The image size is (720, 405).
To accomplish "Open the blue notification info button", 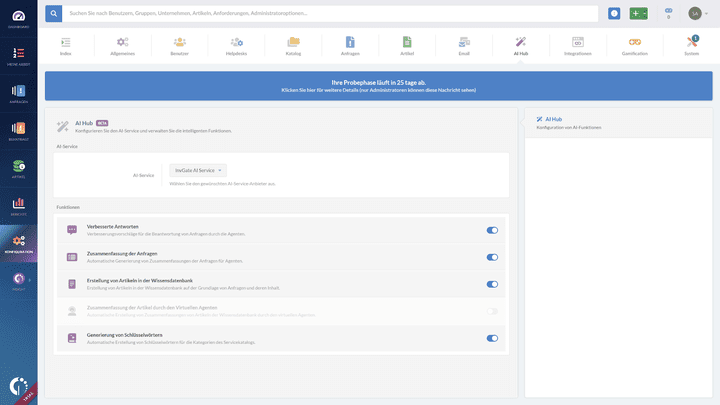I will (614, 13).
